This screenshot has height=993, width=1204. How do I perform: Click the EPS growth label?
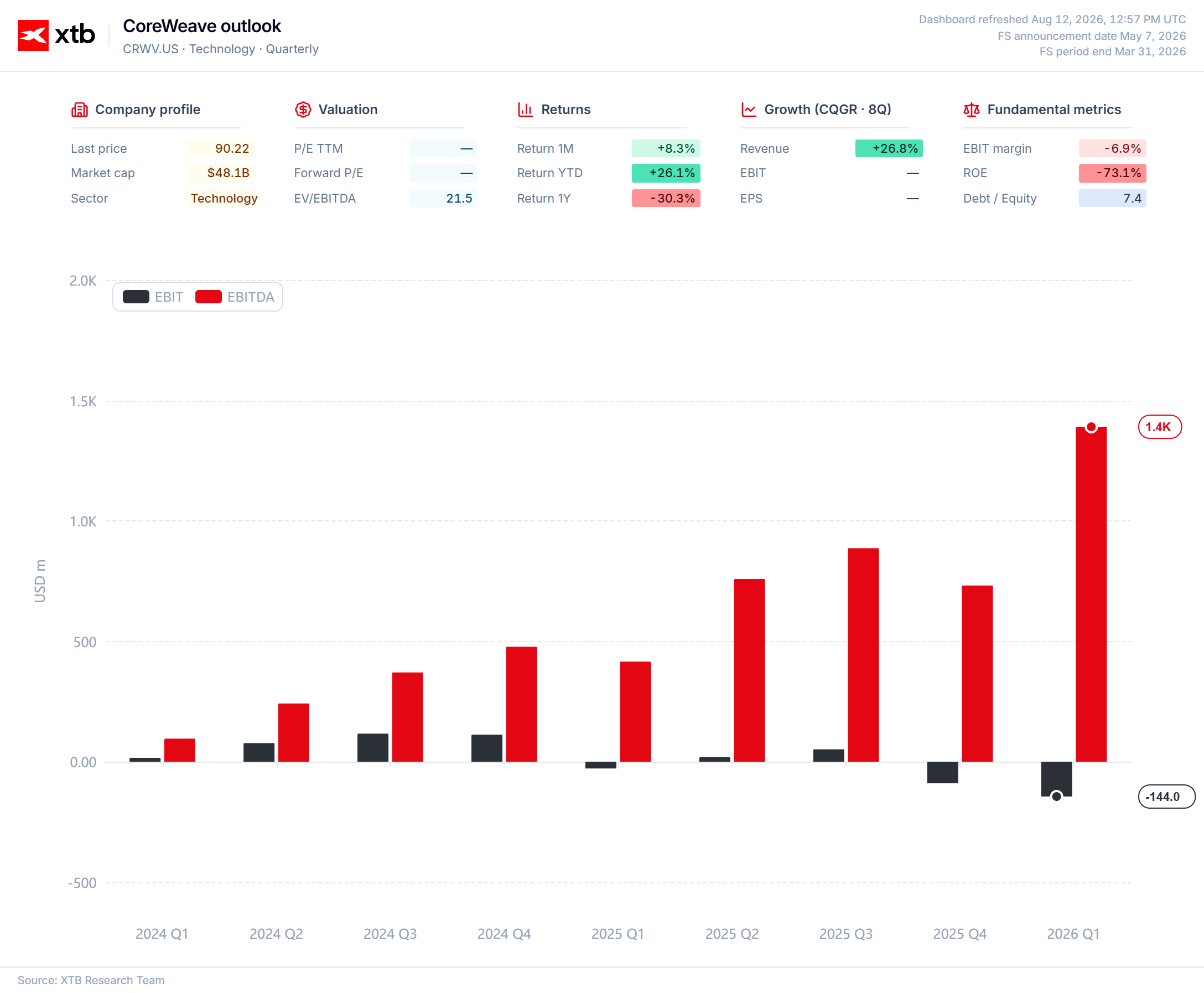point(751,199)
